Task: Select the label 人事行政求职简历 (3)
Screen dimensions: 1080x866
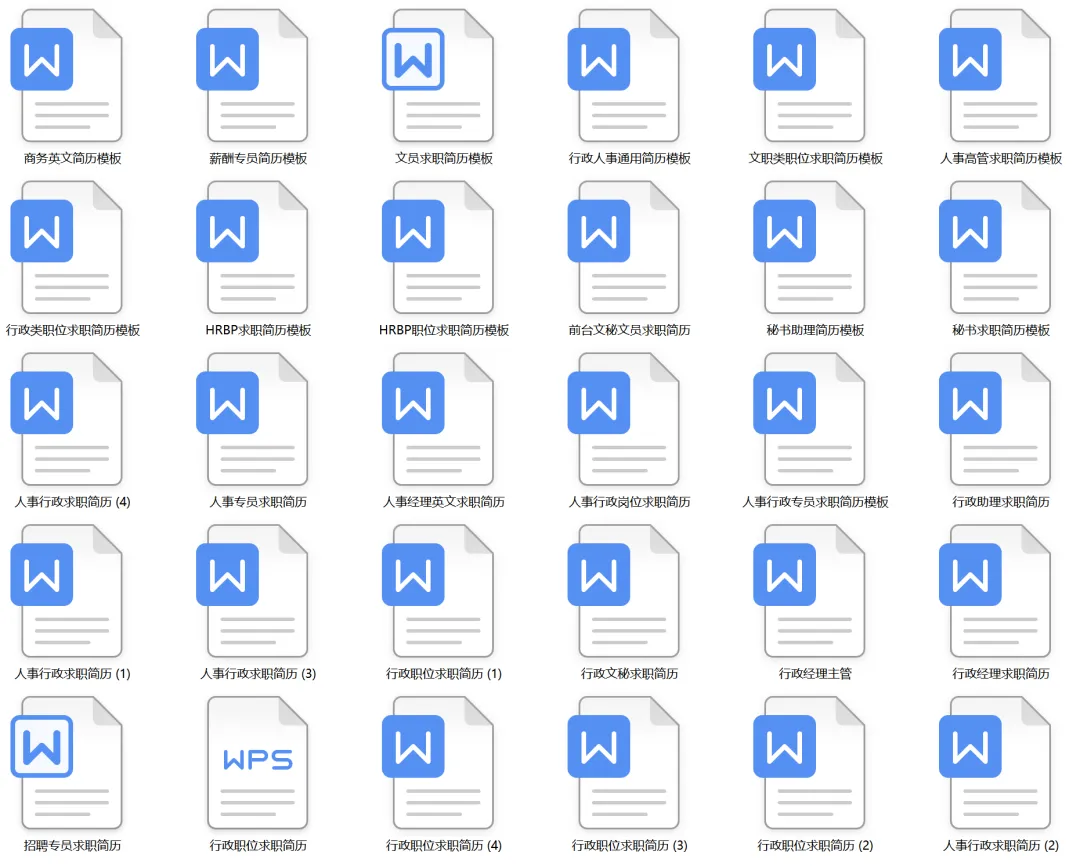Action: (258, 673)
